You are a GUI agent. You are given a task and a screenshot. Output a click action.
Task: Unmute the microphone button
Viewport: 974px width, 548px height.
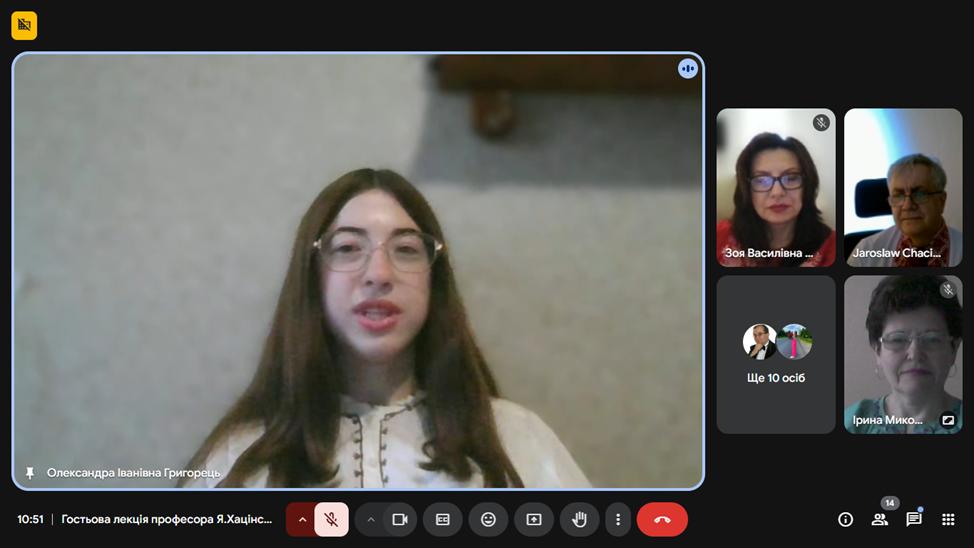tap(332, 519)
